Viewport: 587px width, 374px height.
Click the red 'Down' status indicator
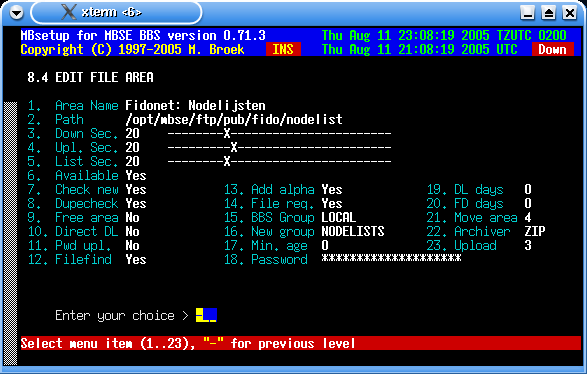click(552, 49)
